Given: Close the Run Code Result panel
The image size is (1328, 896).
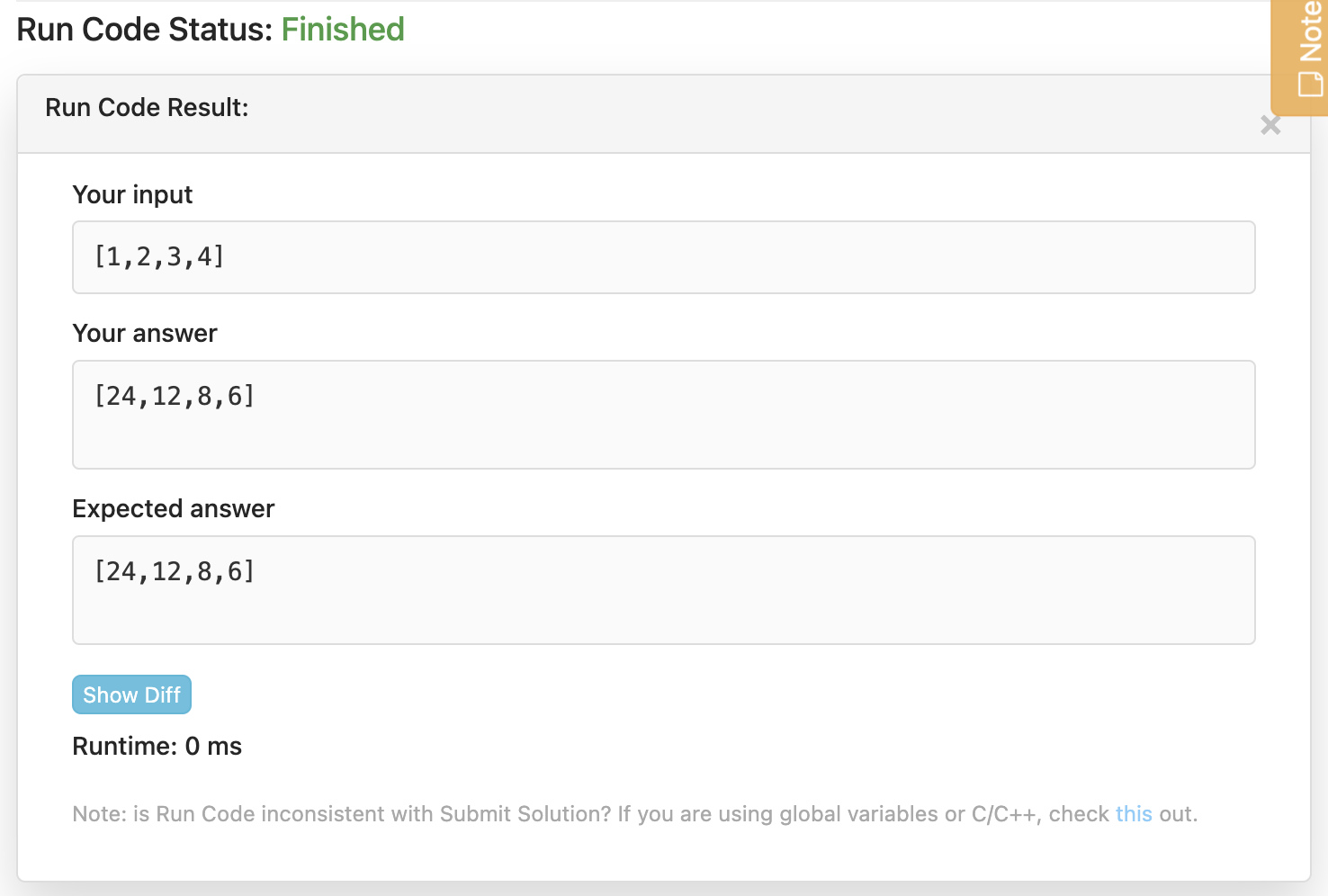Looking at the screenshot, I should click(x=1270, y=125).
